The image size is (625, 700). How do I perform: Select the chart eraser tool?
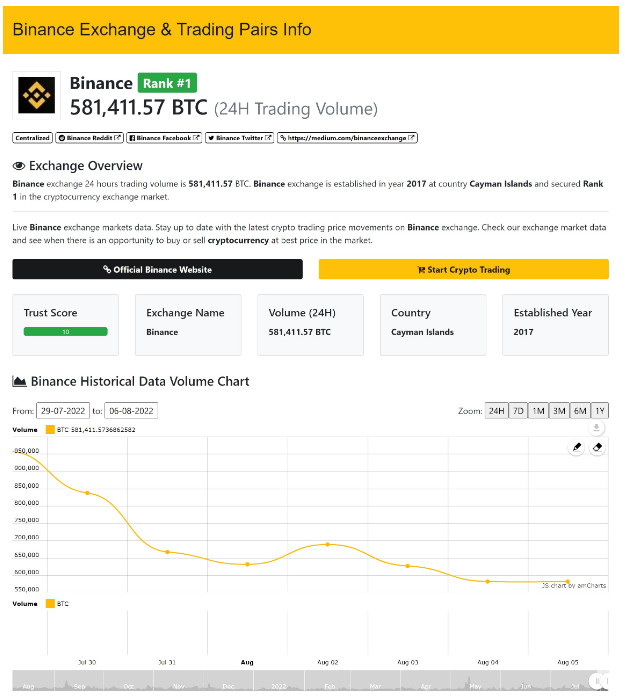tap(597, 447)
